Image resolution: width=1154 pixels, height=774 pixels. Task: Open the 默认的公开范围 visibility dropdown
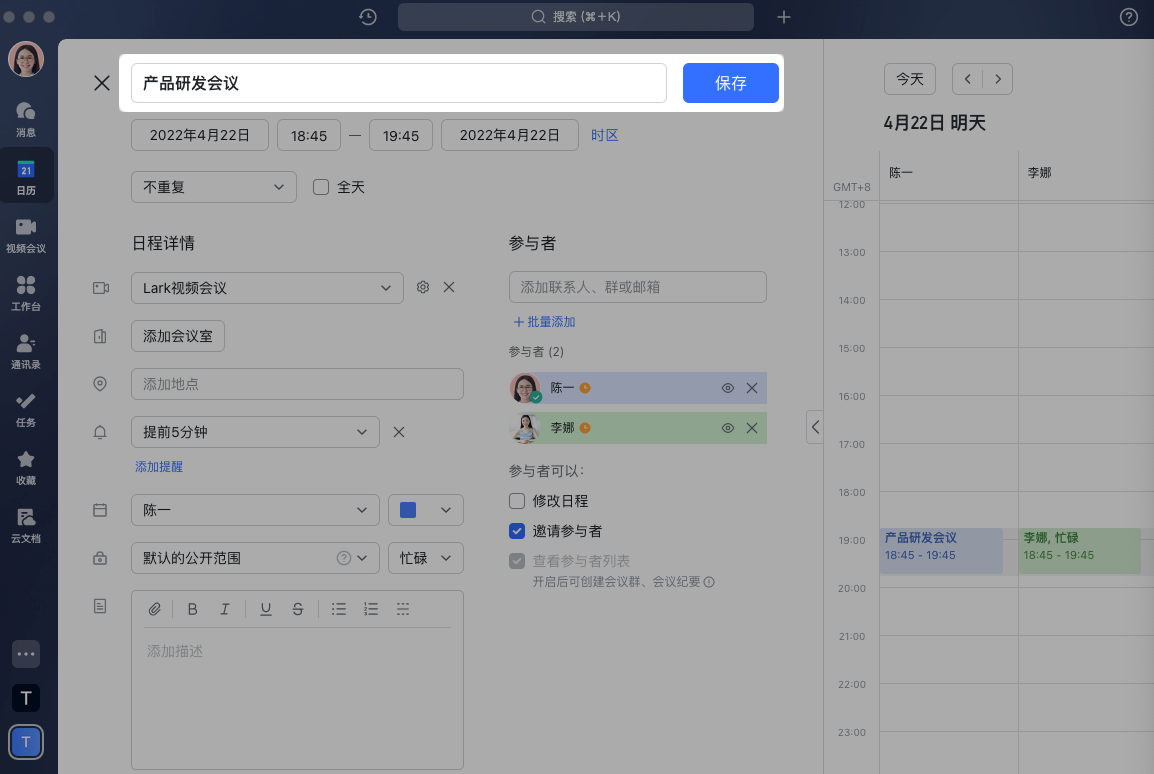(x=255, y=558)
